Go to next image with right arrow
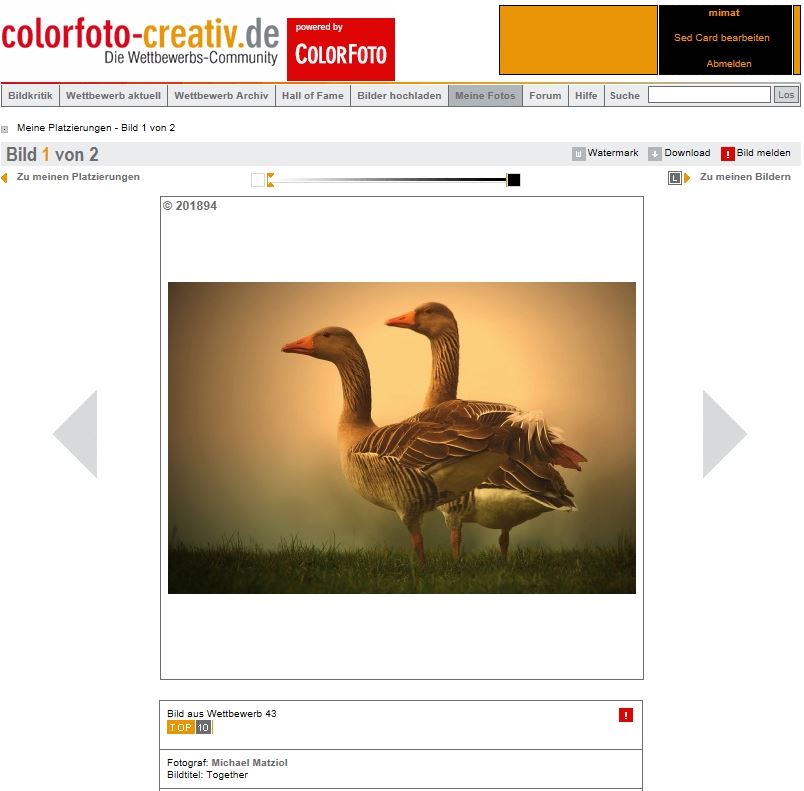This screenshot has width=804, height=791. 724,434
